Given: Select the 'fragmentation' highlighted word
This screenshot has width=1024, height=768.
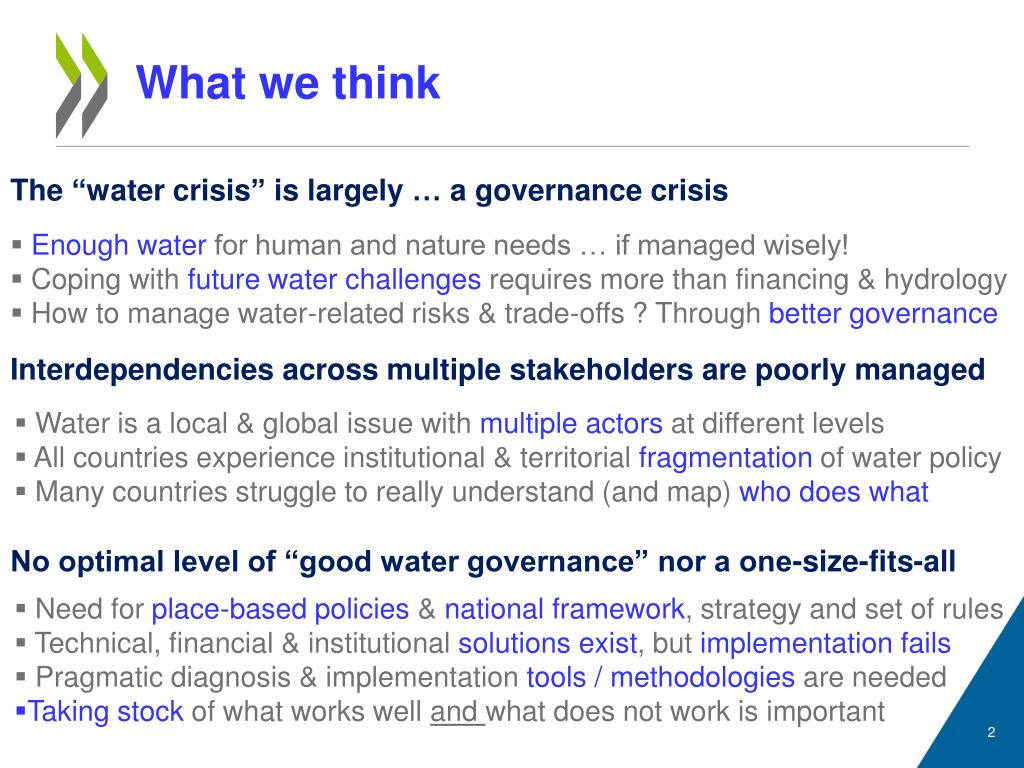Looking at the screenshot, I should [x=726, y=458].
